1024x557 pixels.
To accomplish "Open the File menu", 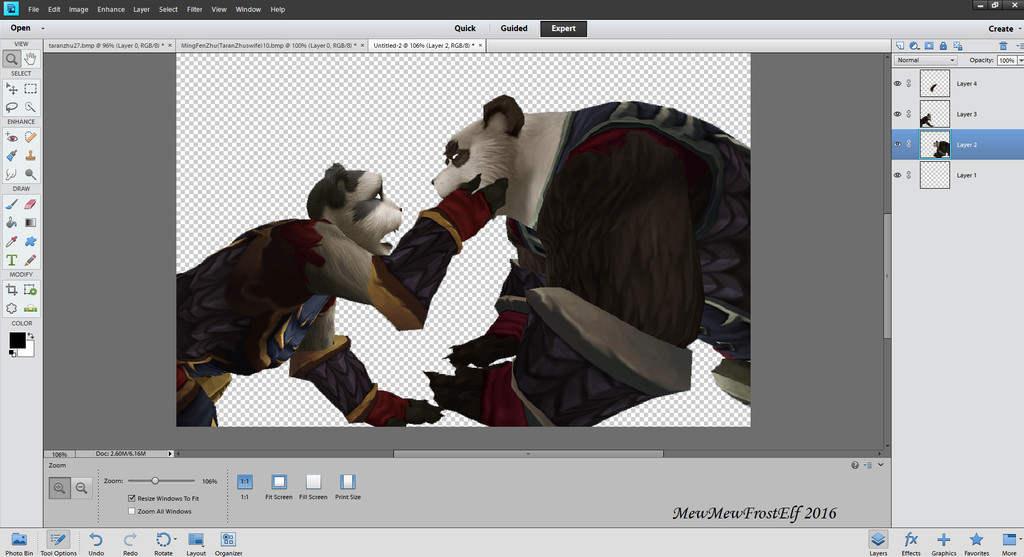I will 33,9.
